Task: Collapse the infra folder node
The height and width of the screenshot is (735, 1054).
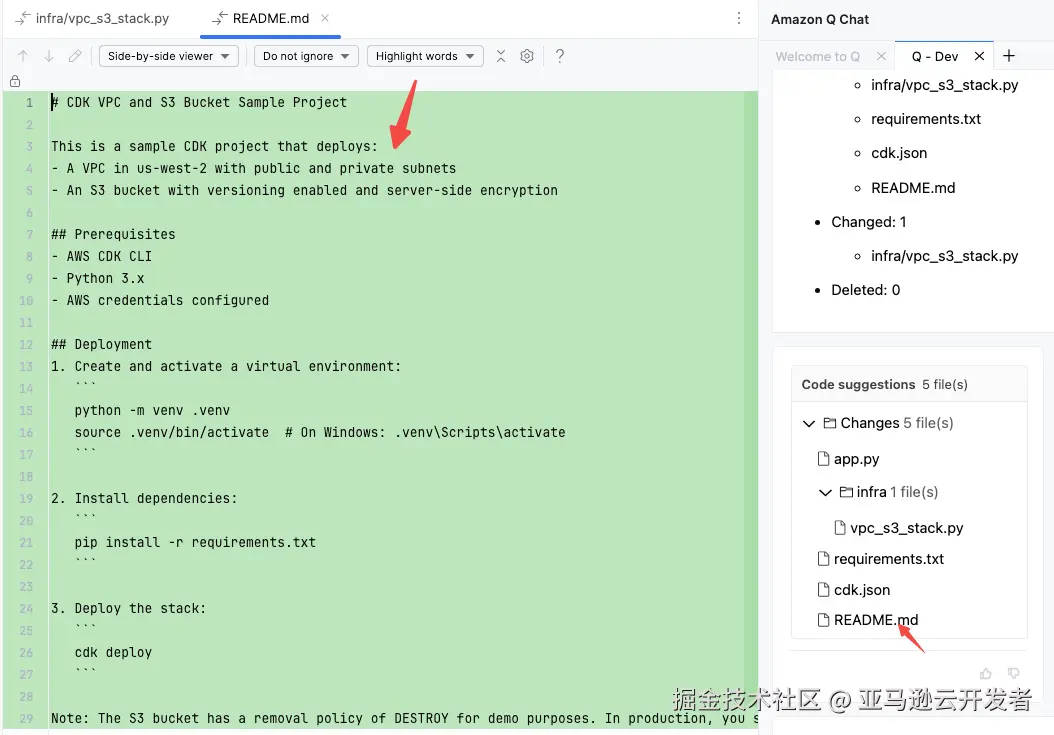Action: pos(825,493)
